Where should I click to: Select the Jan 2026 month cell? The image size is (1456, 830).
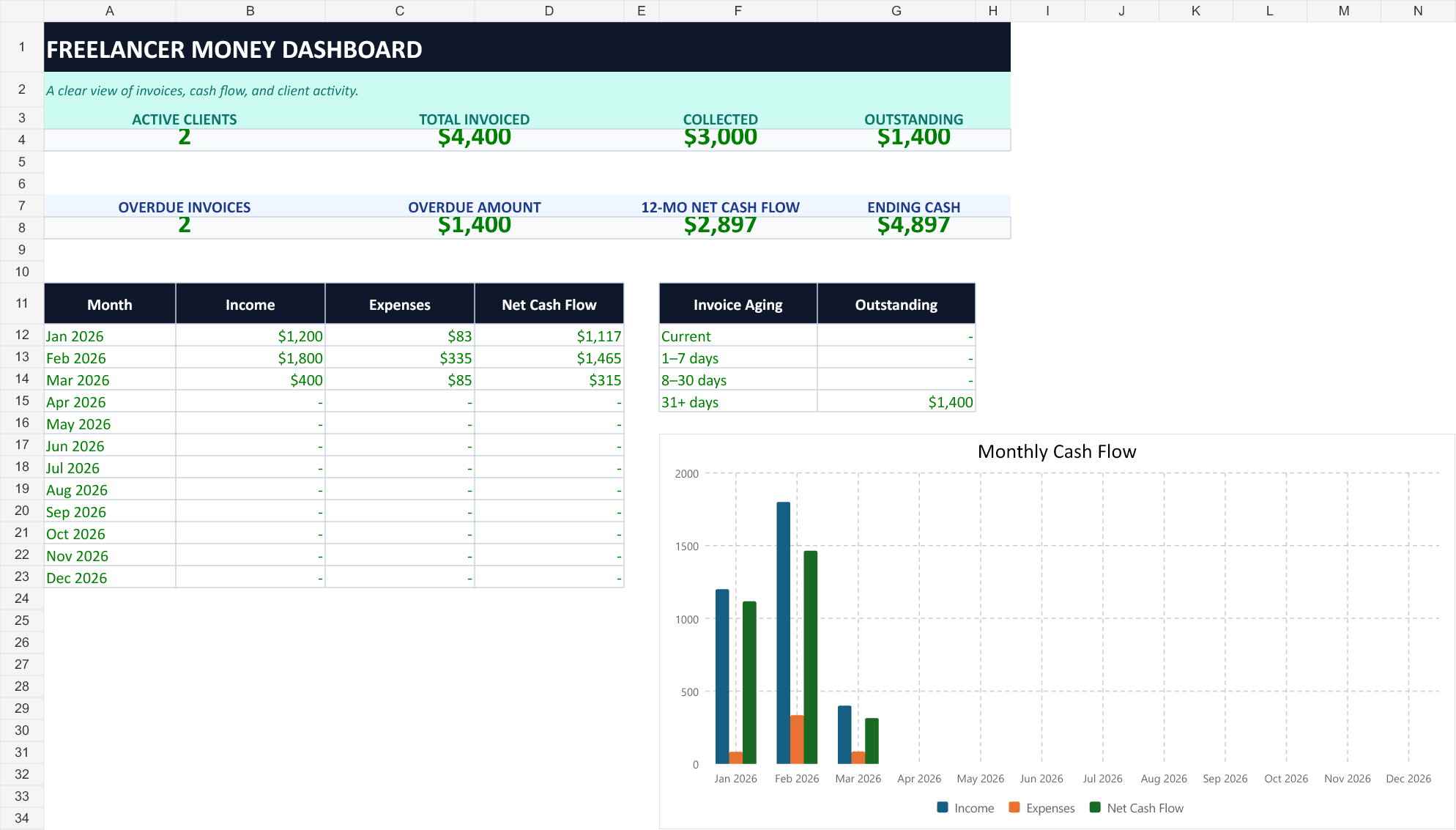point(110,336)
